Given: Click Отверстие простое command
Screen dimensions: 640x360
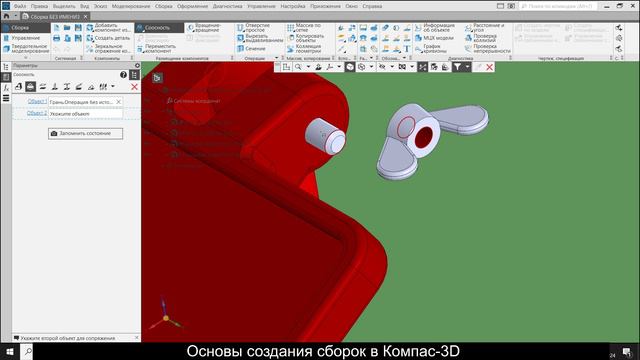Looking at the screenshot, I should coord(253,28).
